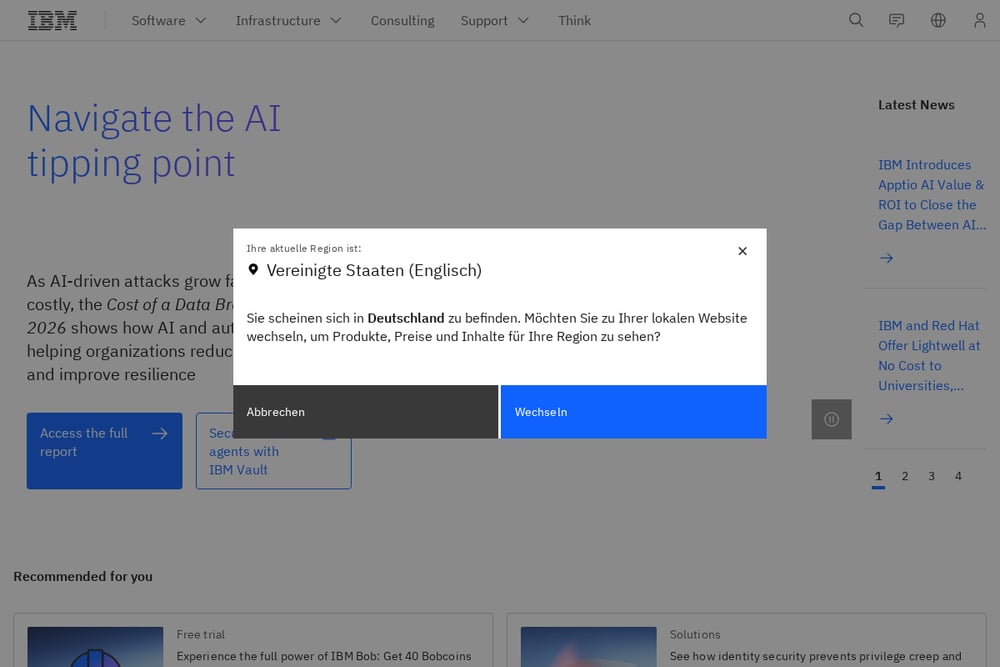Expand the Support menu chevron

tap(524, 20)
